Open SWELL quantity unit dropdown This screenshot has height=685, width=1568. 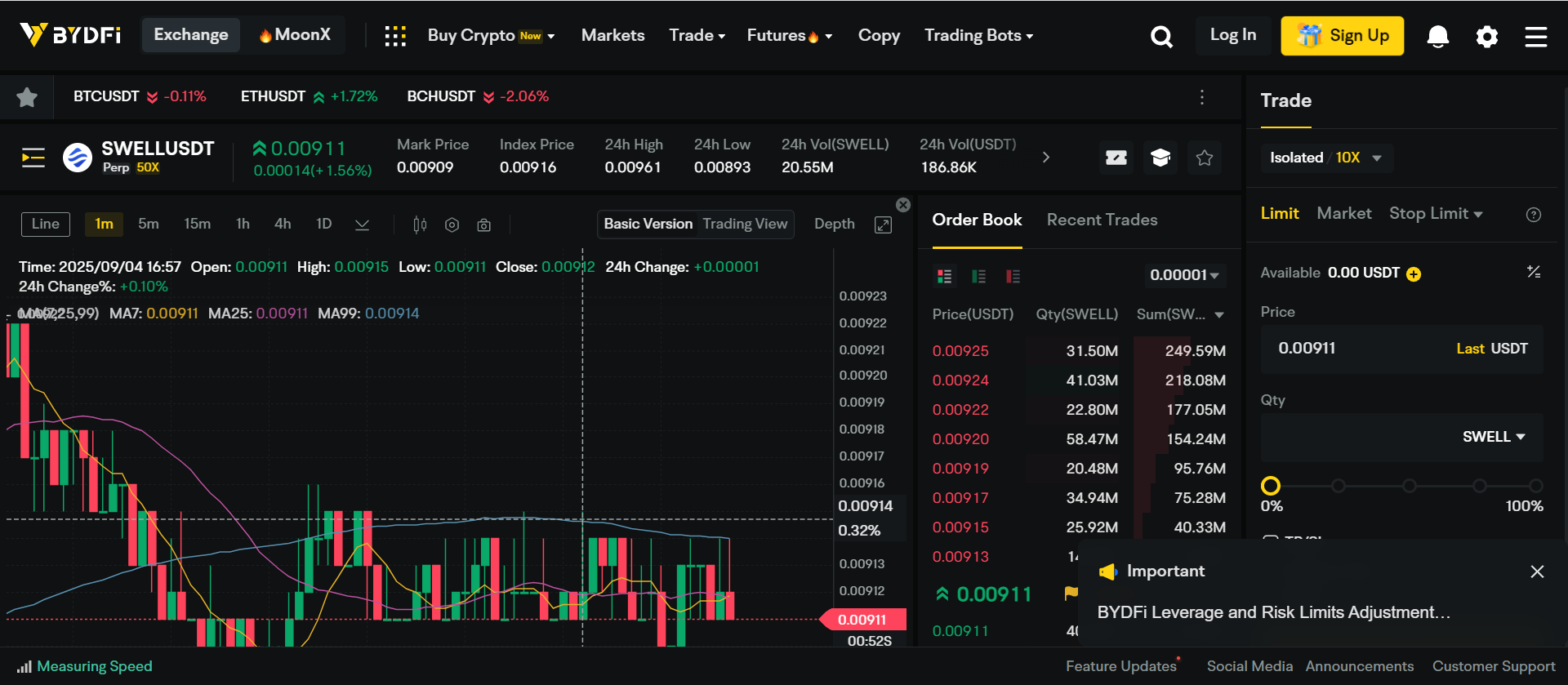1494,437
